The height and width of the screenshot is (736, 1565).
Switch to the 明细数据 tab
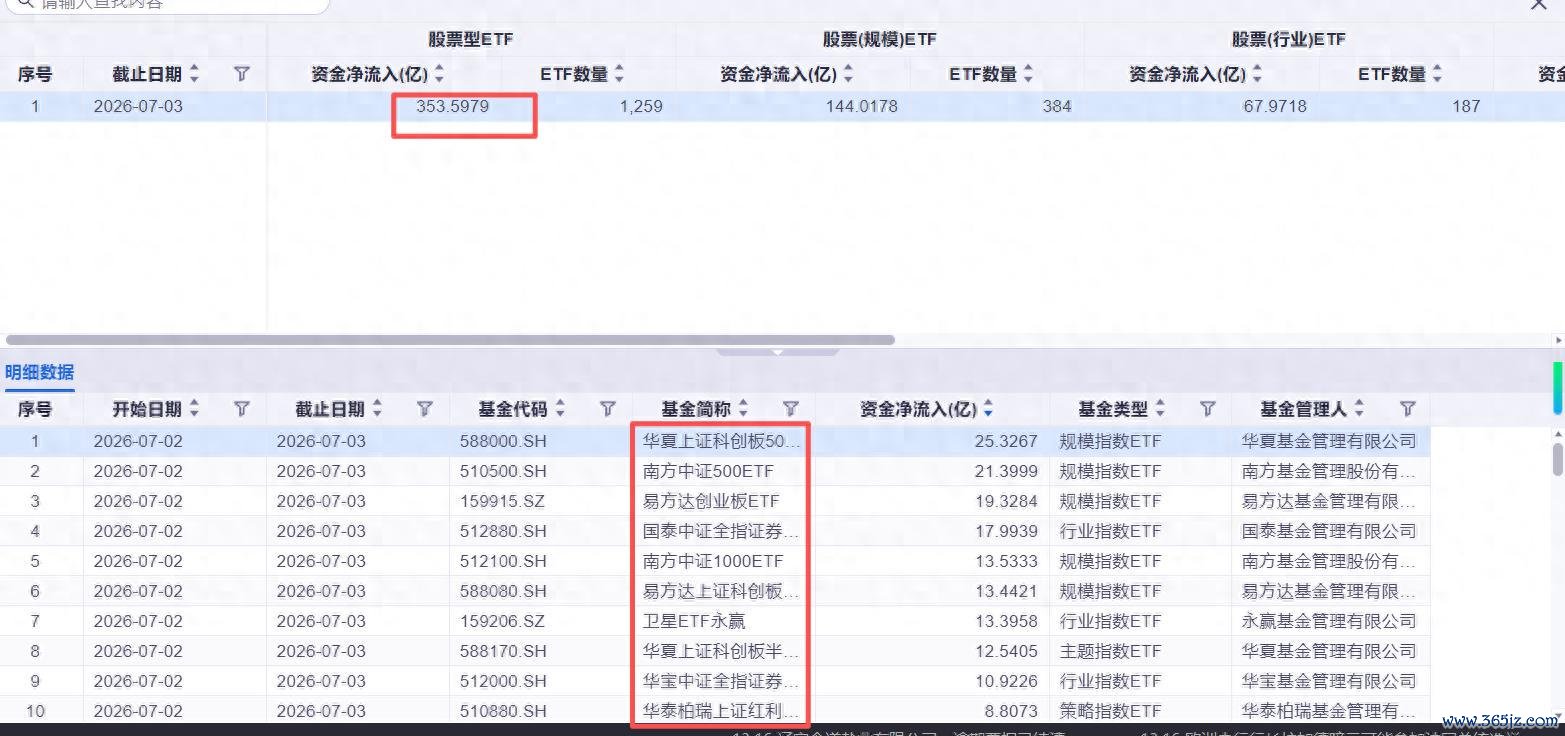39,372
